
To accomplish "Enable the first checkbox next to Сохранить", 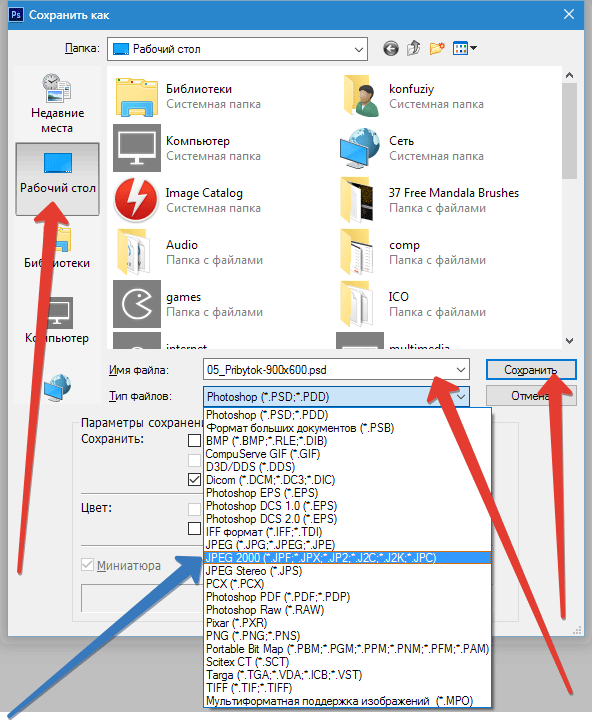I will [x=194, y=441].
